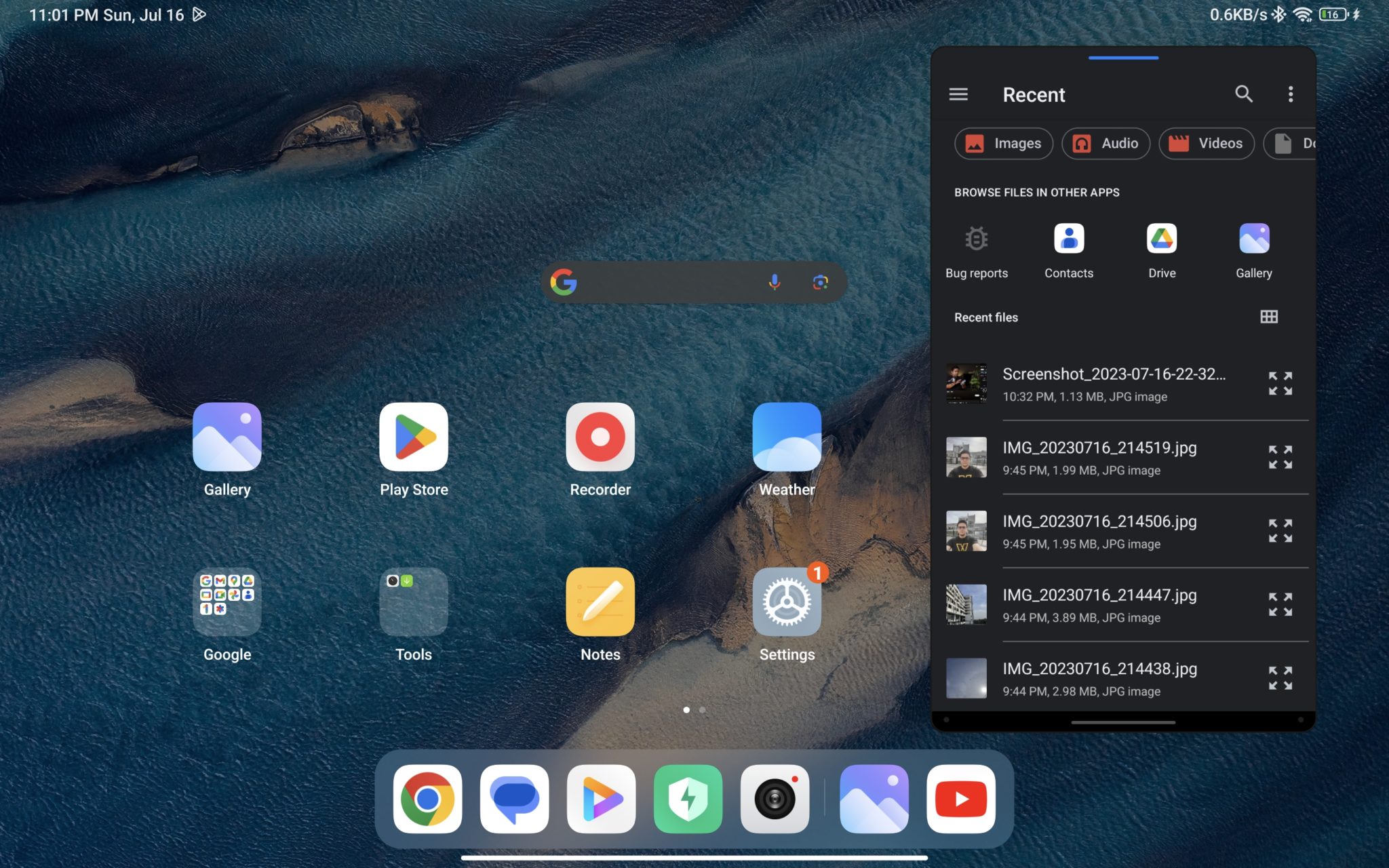Toggle the Audio filter chip
1389x868 pixels.
tap(1106, 143)
